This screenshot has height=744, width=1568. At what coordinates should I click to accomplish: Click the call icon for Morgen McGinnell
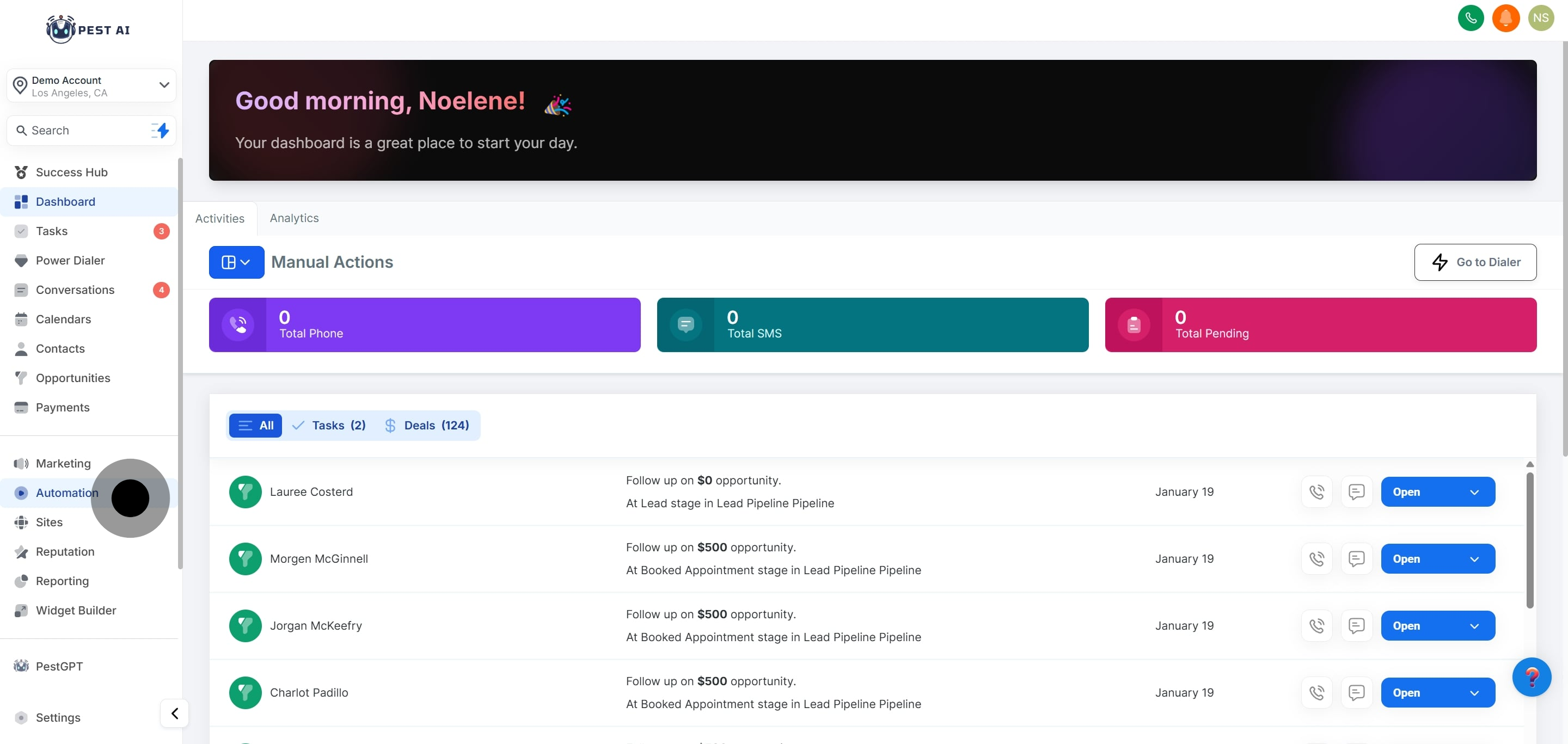1316,558
